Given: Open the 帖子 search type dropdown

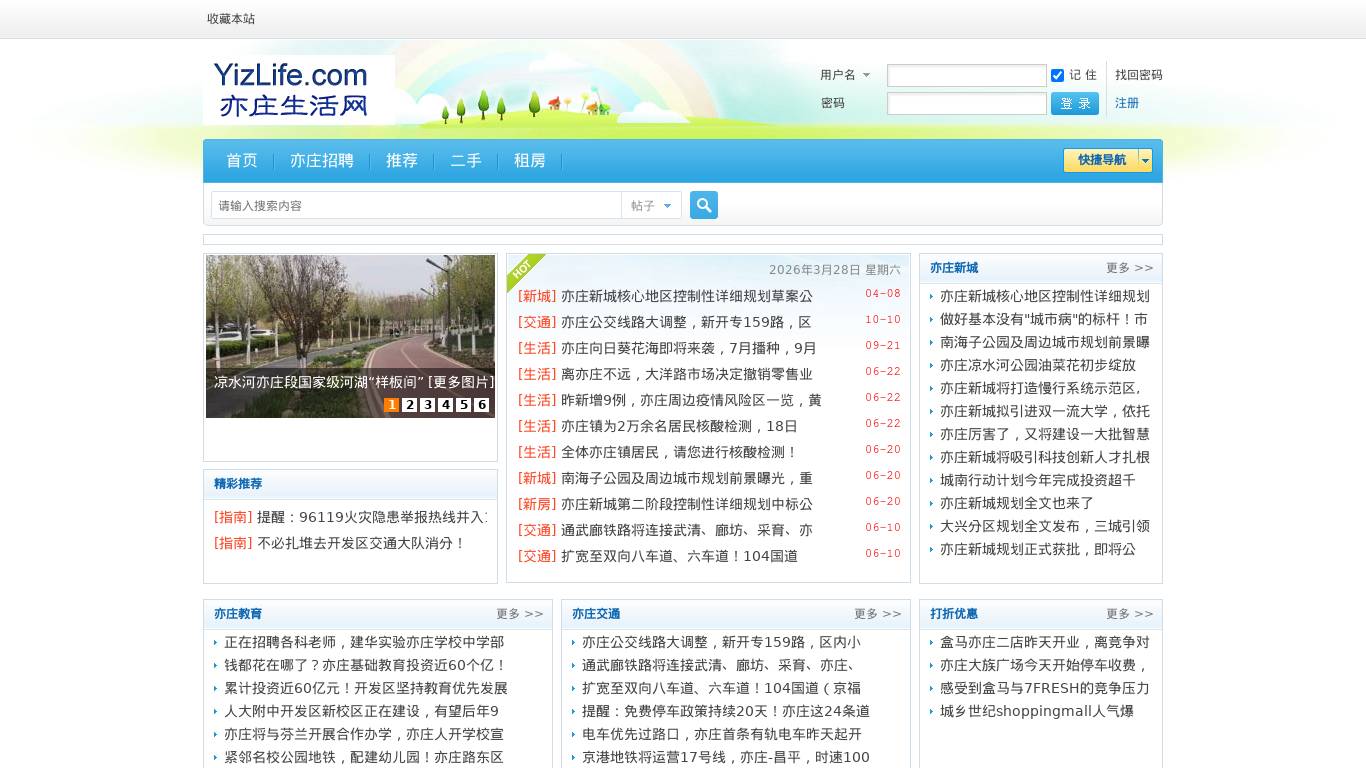Looking at the screenshot, I should click(651, 205).
